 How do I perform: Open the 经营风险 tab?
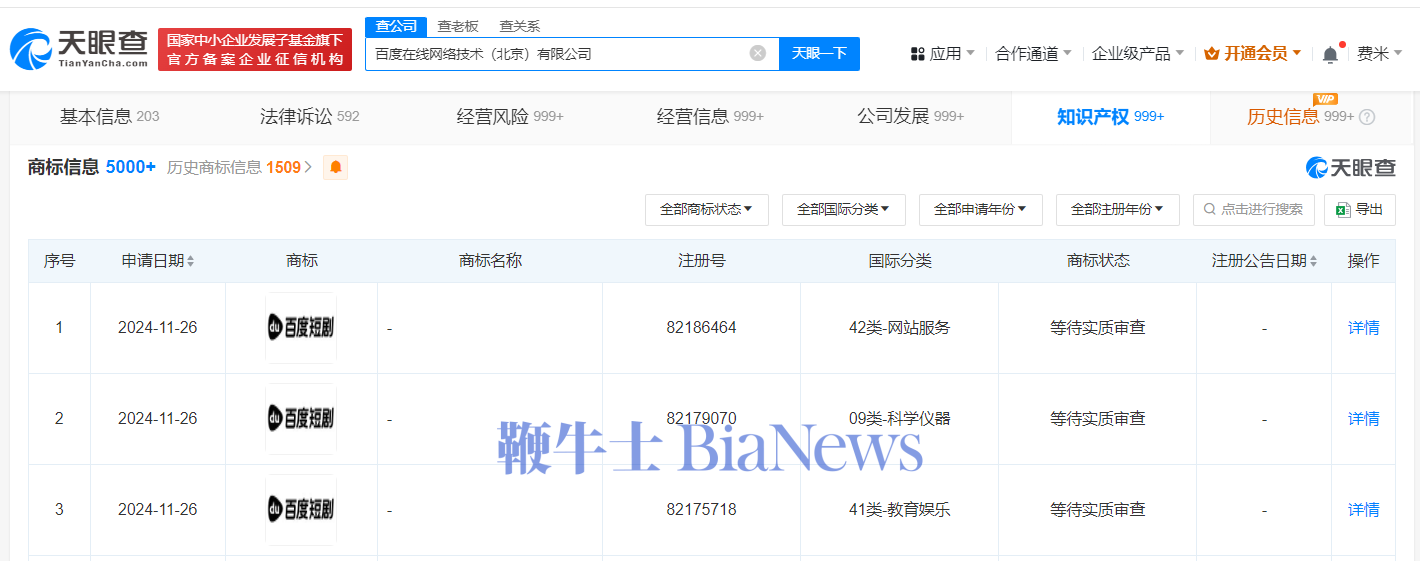[x=509, y=117]
